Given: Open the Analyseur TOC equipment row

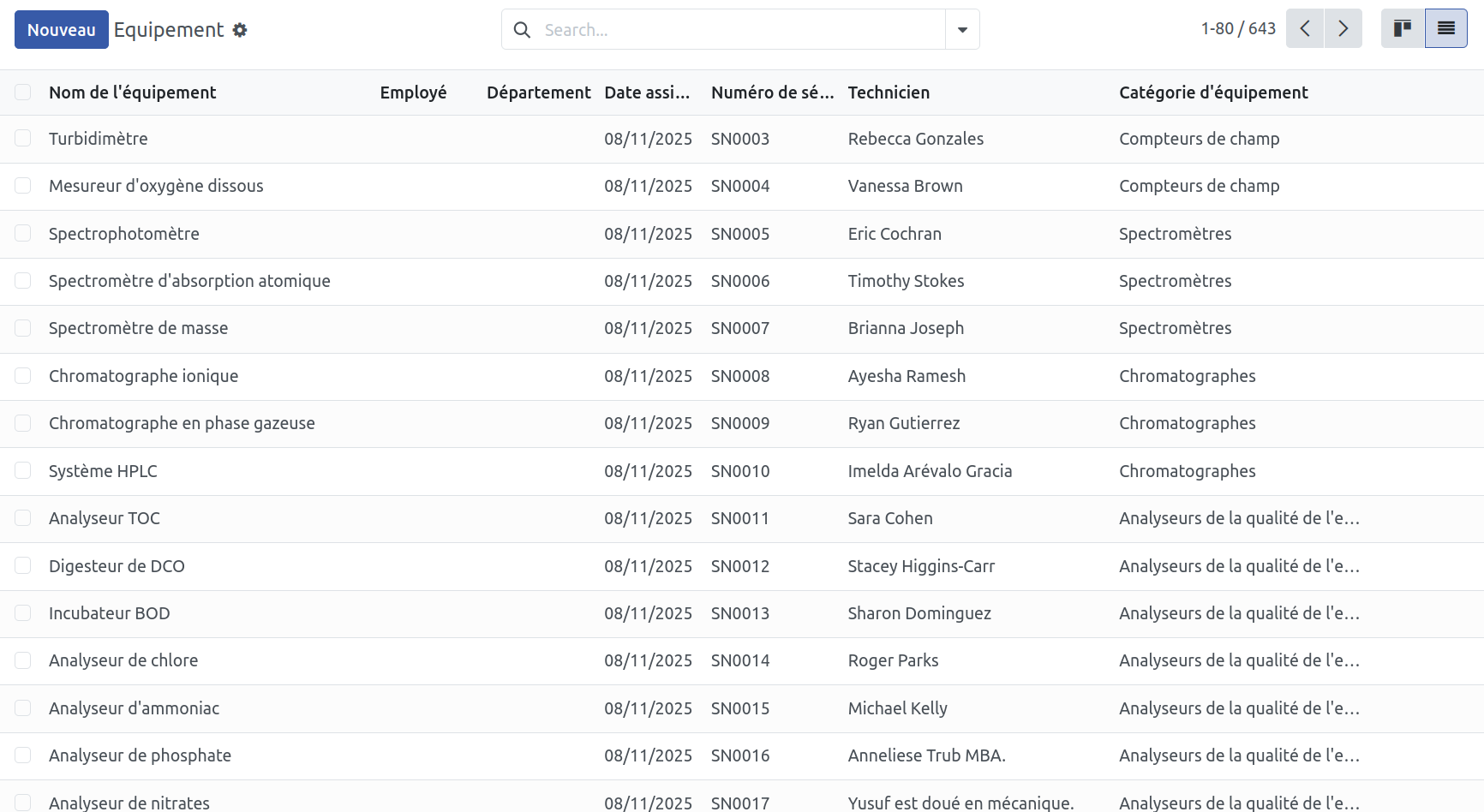Looking at the screenshot, I should [742, 518].
